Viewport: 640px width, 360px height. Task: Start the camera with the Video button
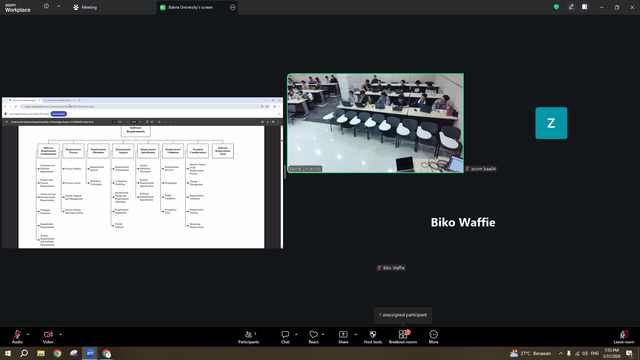pos(48,337)
